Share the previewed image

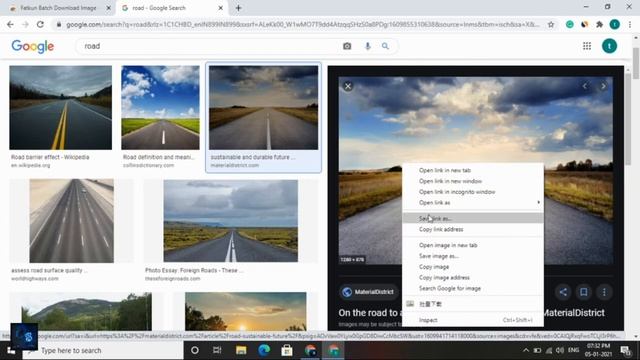coord(563,292)
